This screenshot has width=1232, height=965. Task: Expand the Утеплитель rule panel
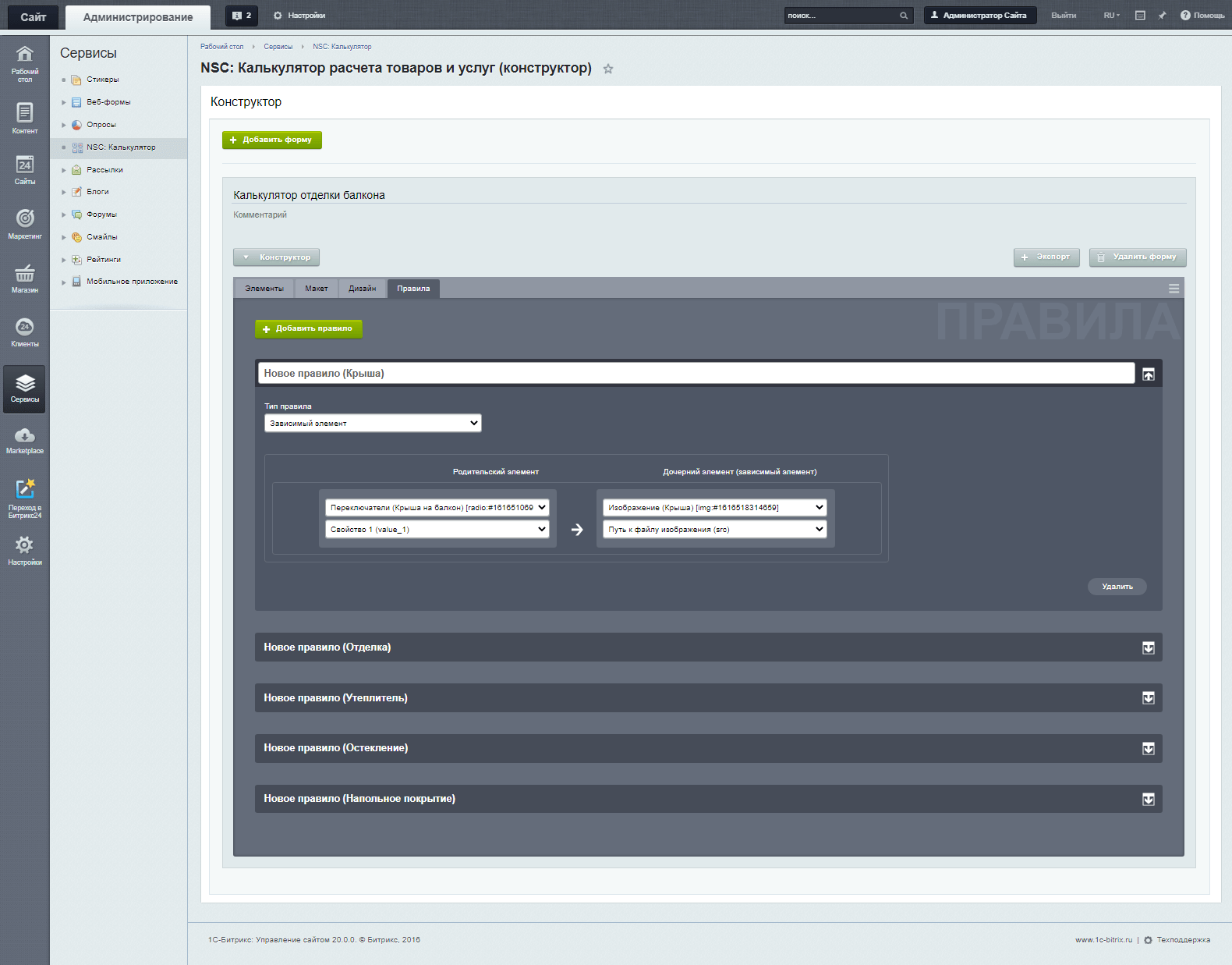click(x=1149, y=698)
